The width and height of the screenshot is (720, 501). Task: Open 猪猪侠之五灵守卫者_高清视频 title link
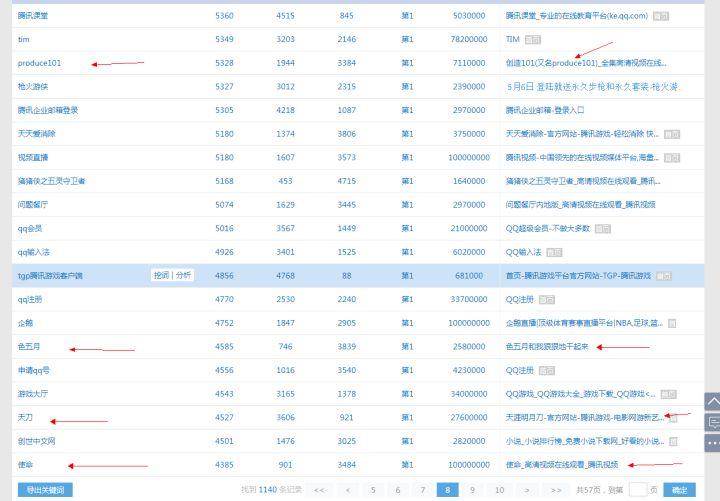click(x=583, y=181)
